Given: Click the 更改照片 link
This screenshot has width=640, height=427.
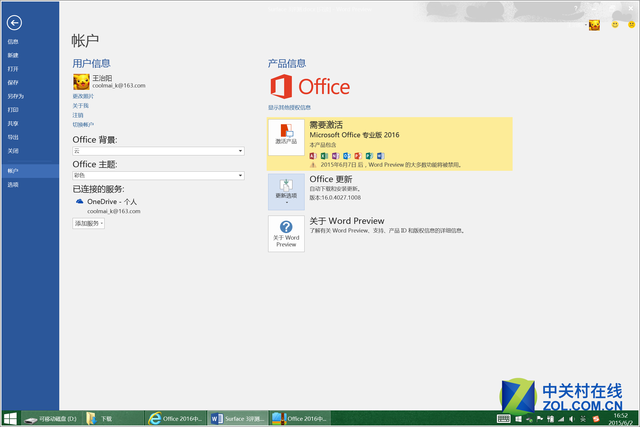Looking at the screenshot, I should (83, 96).
